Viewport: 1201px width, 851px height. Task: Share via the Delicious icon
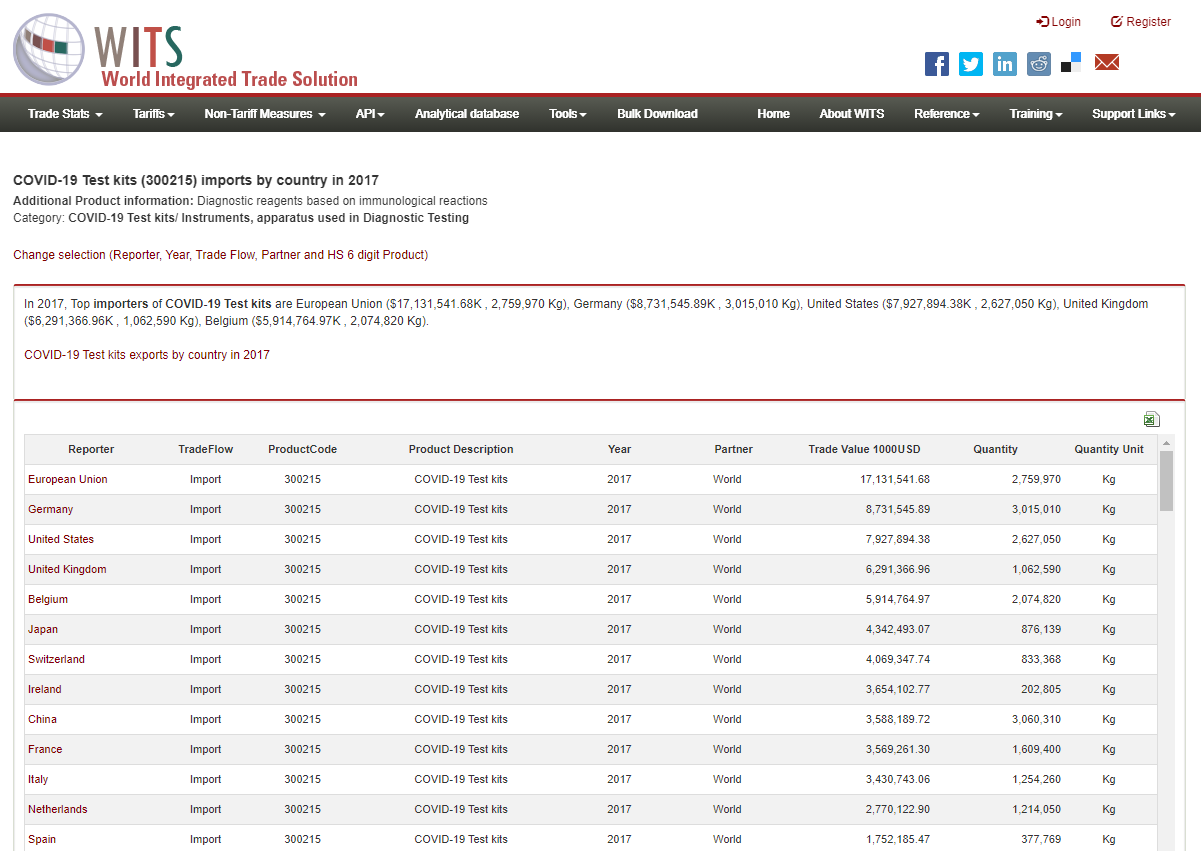1071,63
